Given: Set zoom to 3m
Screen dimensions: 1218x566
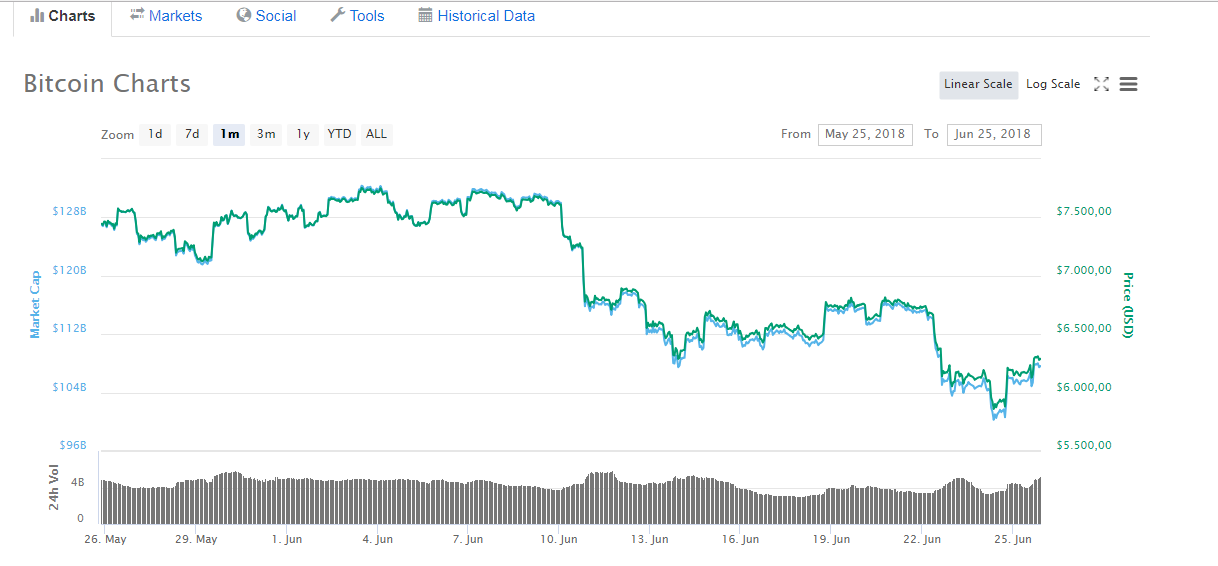Looking at the screenshot, I should (x=266, y=134).
